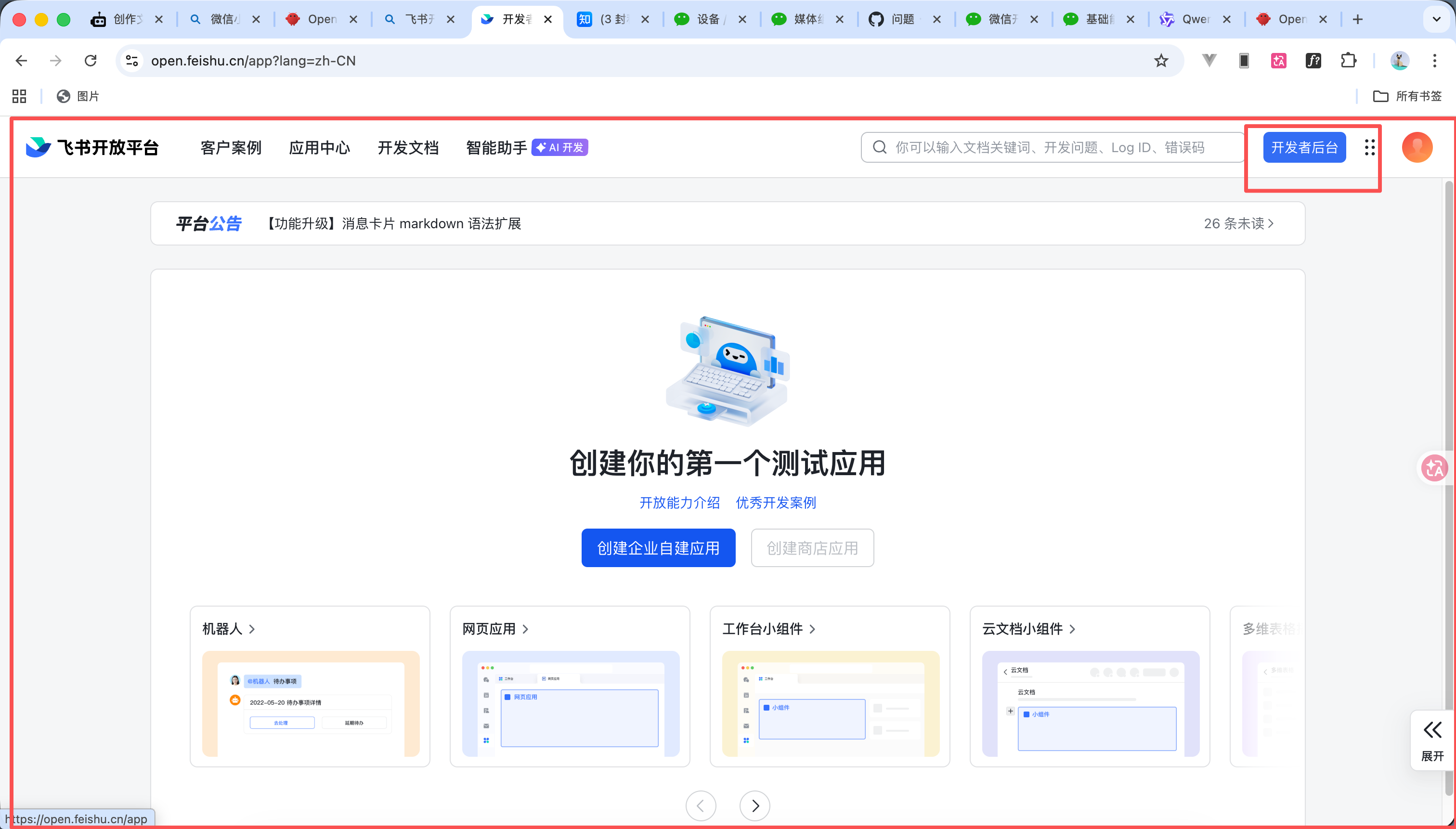Open the app grid icon beside 开发者后台
The image size is (1456, 829).
tap(1369, 147)
